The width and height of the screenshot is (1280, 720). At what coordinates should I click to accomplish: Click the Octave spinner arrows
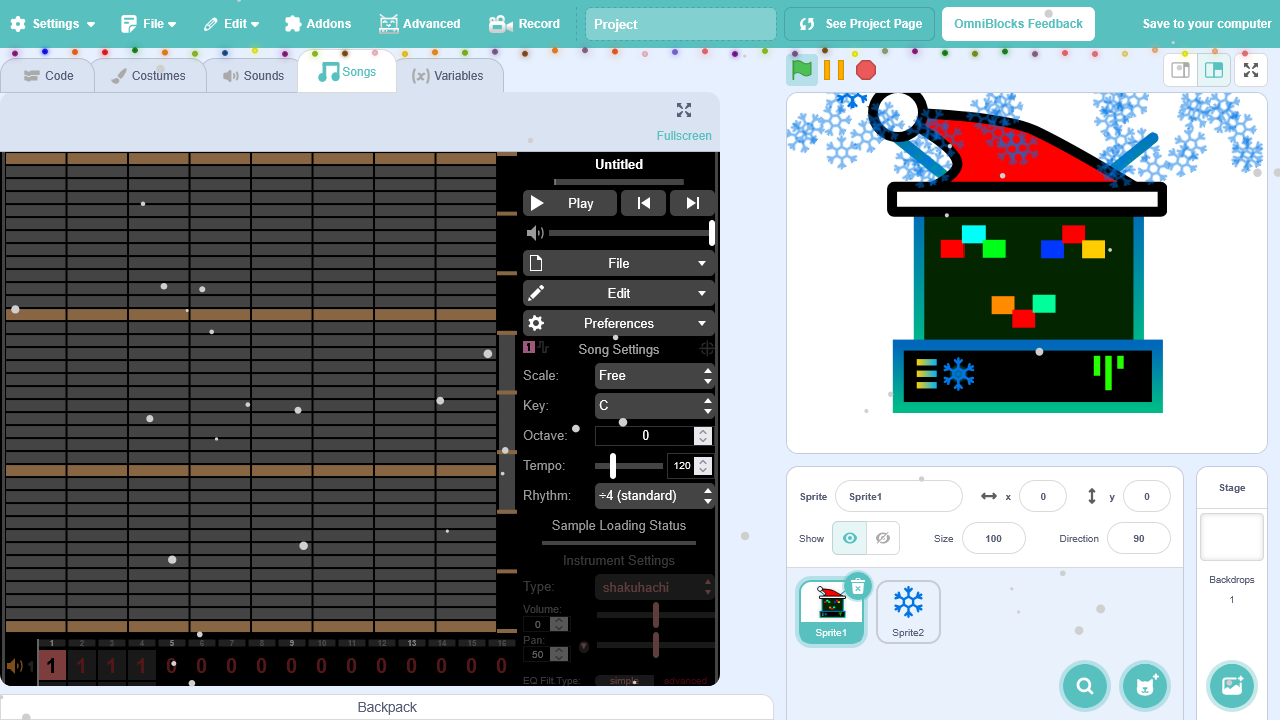[x=703, y=436]
